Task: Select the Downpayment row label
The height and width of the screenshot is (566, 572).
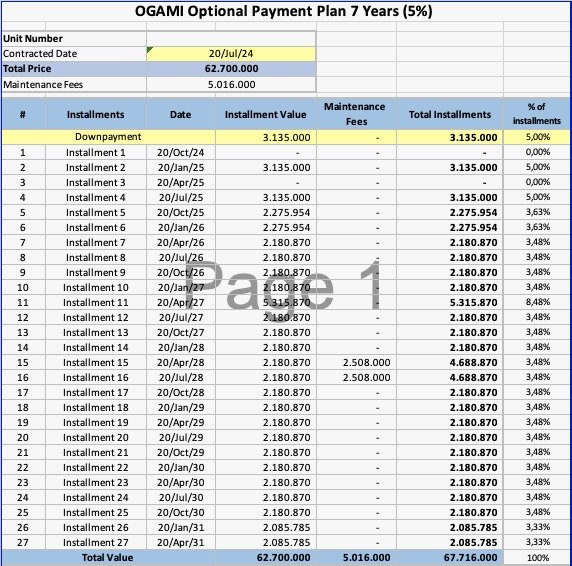Action: point(108,137)
